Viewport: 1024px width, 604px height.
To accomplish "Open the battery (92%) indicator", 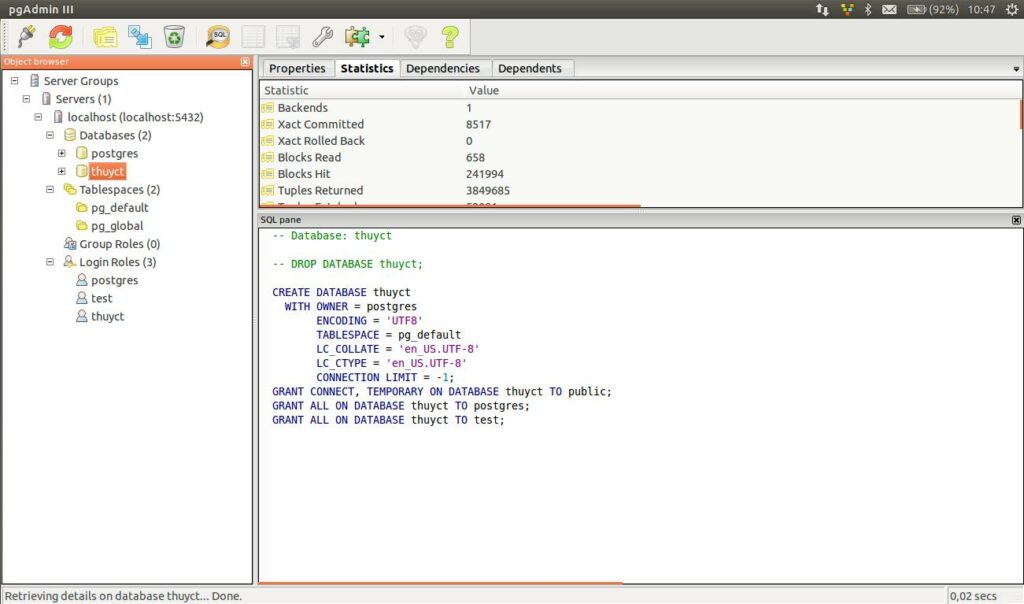I will [933, 9].
